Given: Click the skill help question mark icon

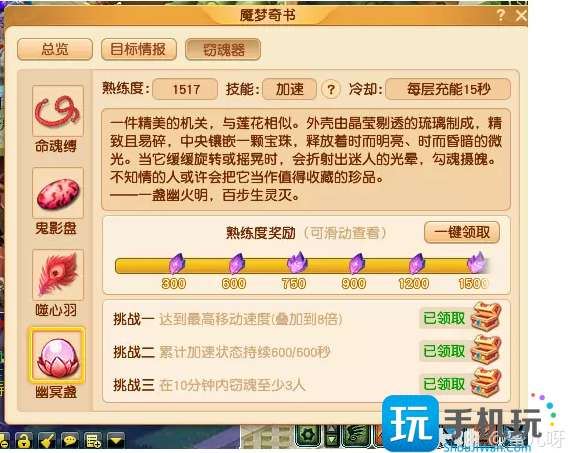Looking at the screenshot, I should [x=331, y=89].
